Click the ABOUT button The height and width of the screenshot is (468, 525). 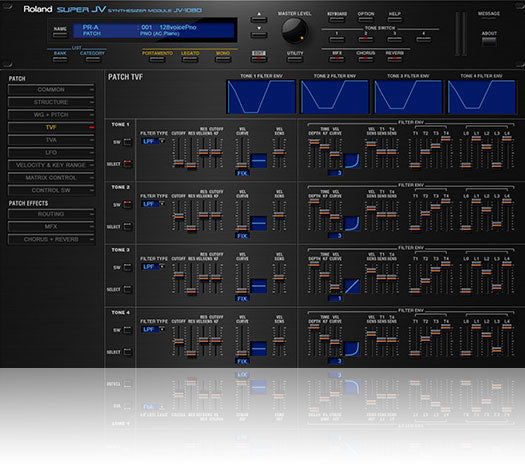tap(489, 42)
